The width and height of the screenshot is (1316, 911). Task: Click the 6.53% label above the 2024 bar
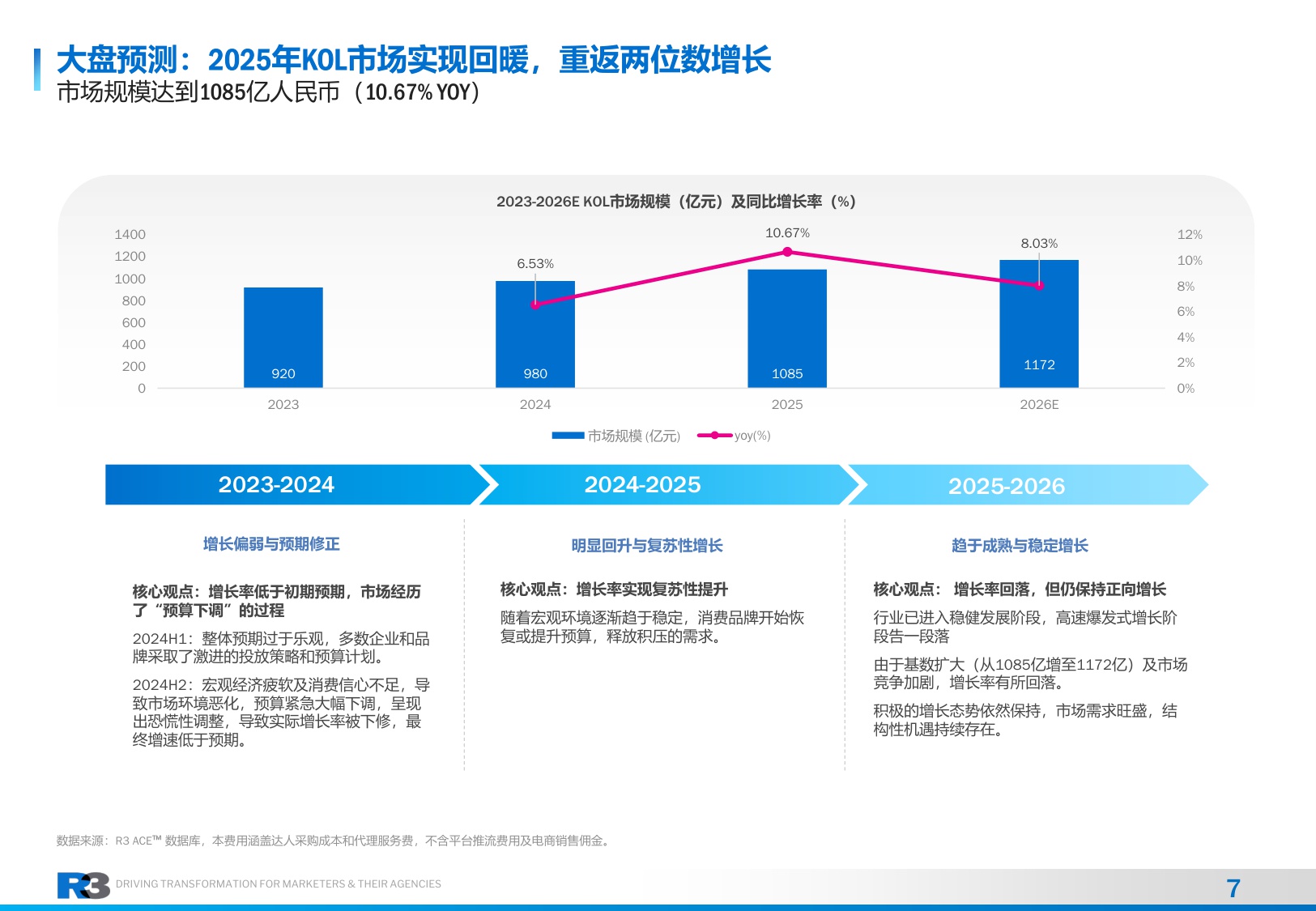click(x=535, y=262)
